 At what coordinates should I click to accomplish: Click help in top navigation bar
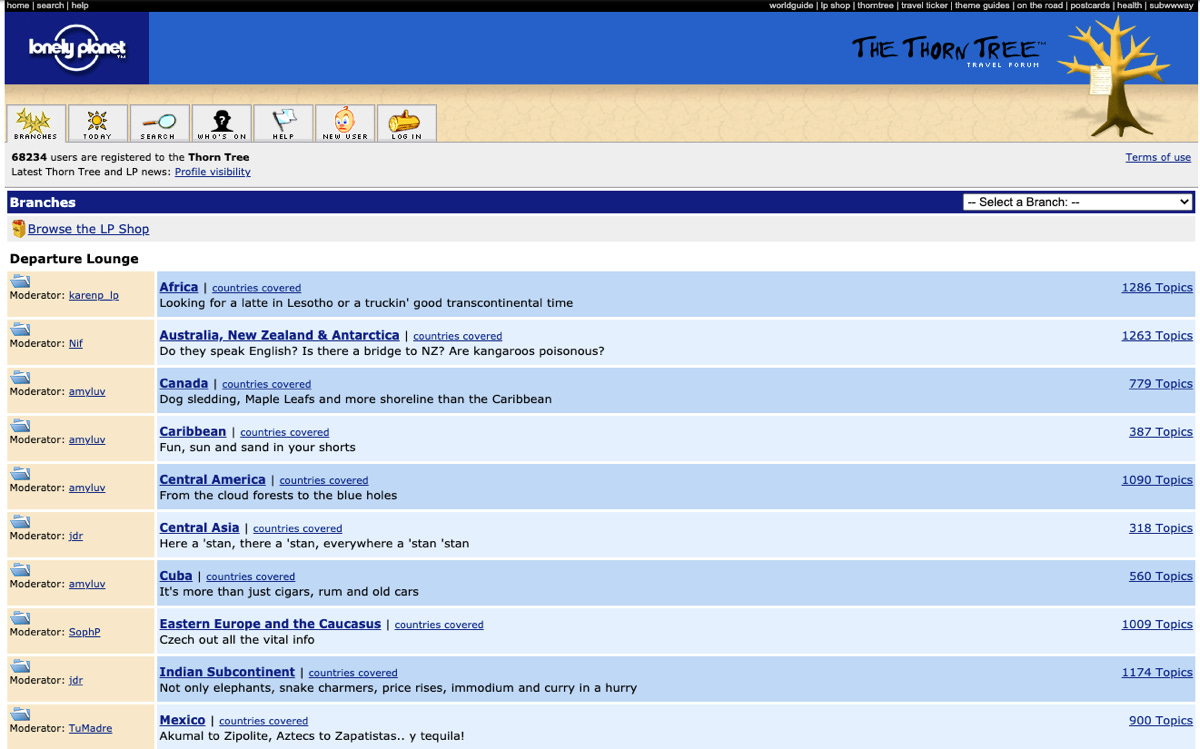point(80,6)
